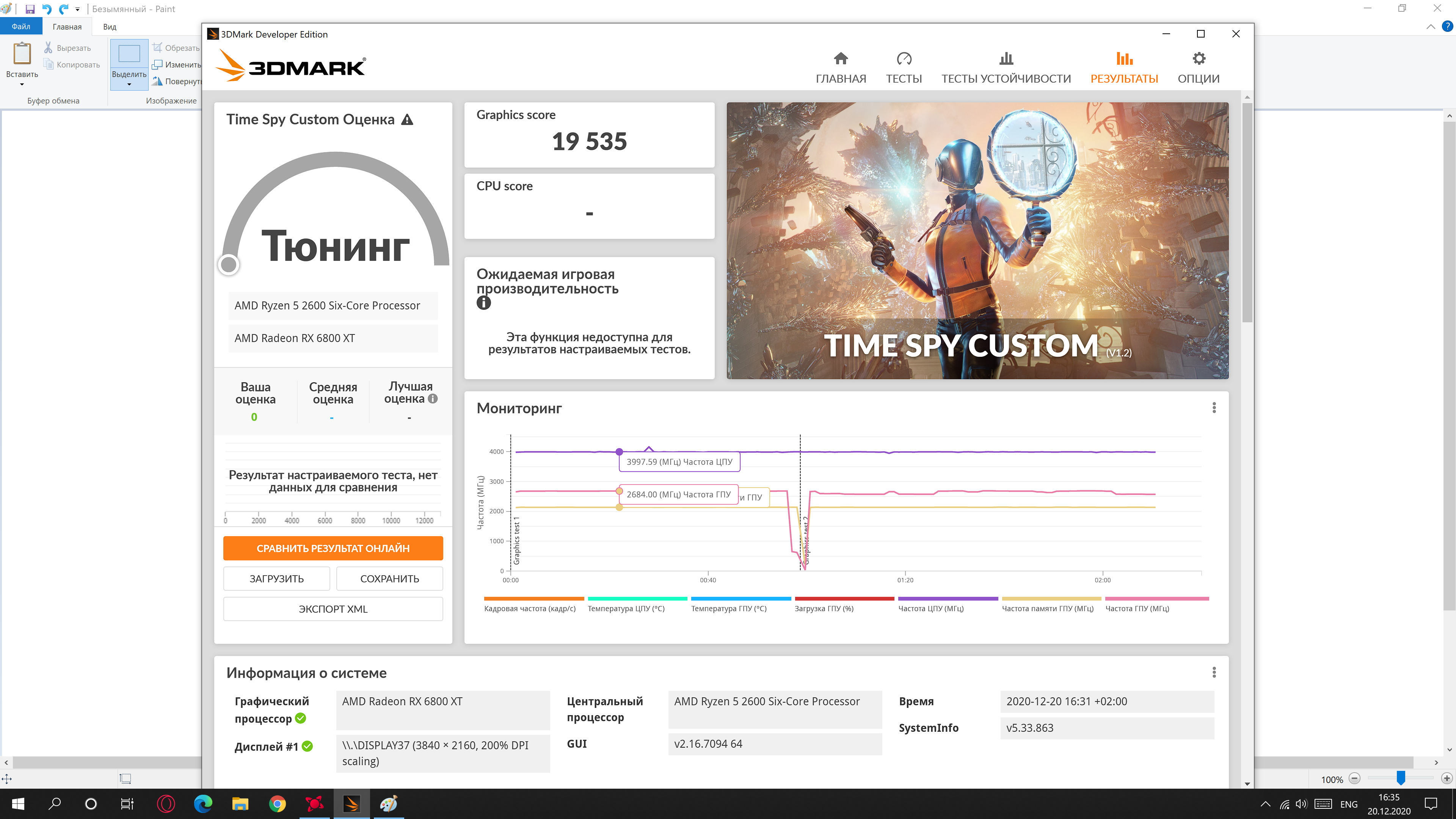
Task: Expand the Выделить dropdown arrow in Paint
Action: tap(129, 84)
